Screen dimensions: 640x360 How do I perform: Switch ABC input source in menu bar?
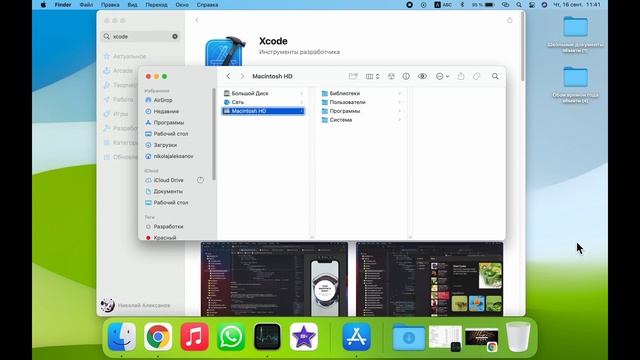coord(443,5)
